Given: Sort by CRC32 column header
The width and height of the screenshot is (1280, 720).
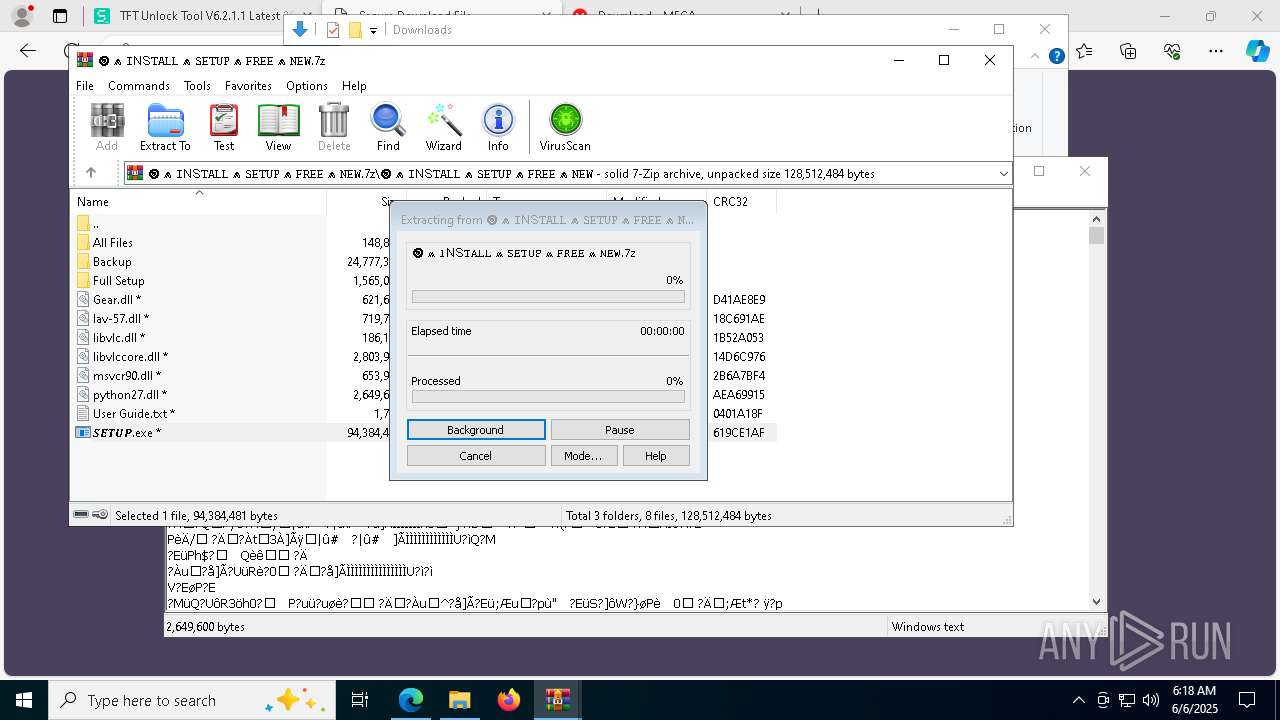Looking at the screenshot, I should coord(741,201).
